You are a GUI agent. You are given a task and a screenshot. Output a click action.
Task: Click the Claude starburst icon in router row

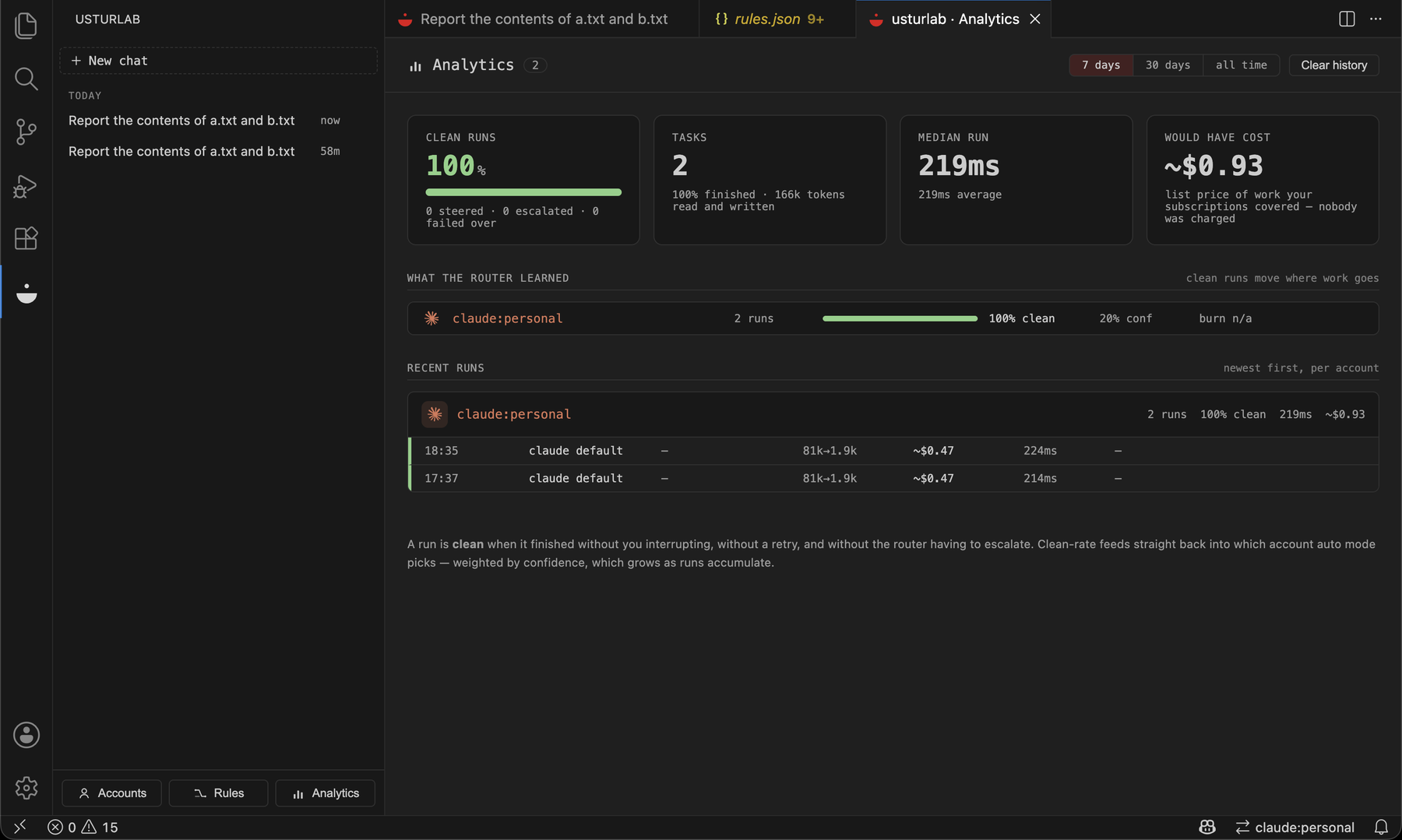tap(432, 318)
